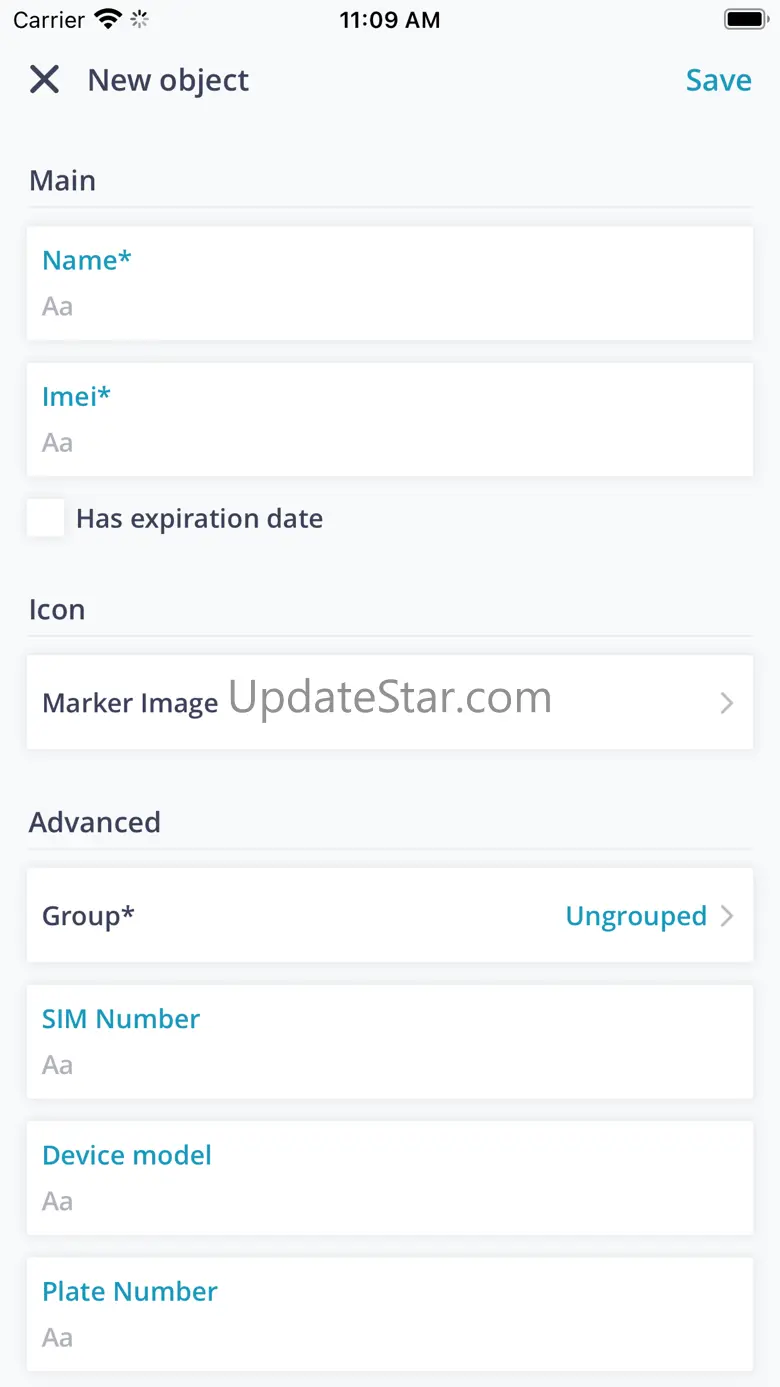Tap the Name input field
The height and width of the screenshot is (1387, 780).
pos(390,306)
